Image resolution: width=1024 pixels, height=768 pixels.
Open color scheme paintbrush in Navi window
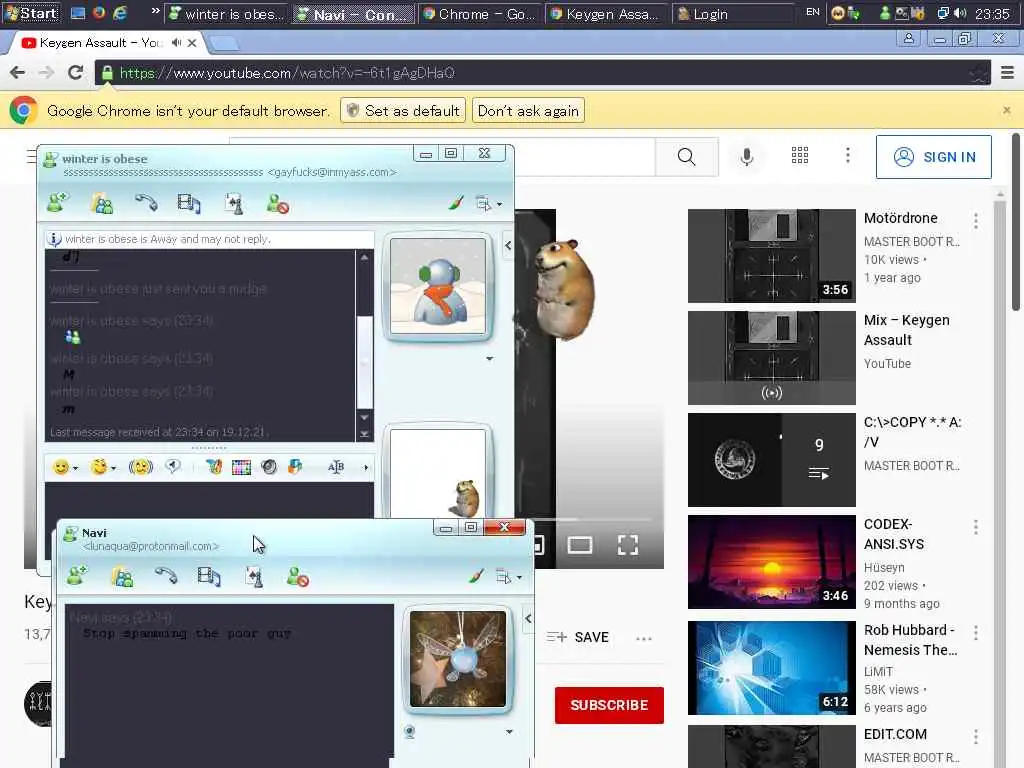(476, 576)
